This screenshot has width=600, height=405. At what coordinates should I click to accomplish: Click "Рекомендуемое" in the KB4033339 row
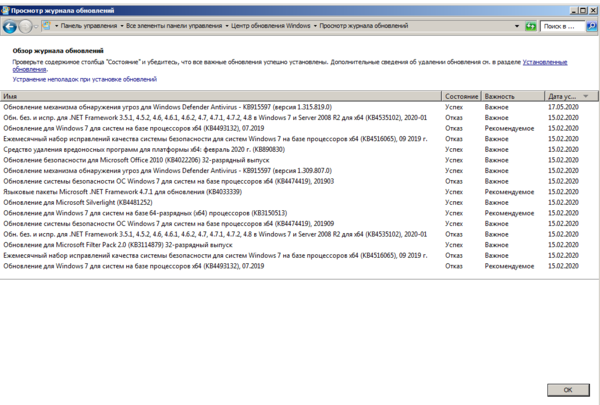[509, 192]
